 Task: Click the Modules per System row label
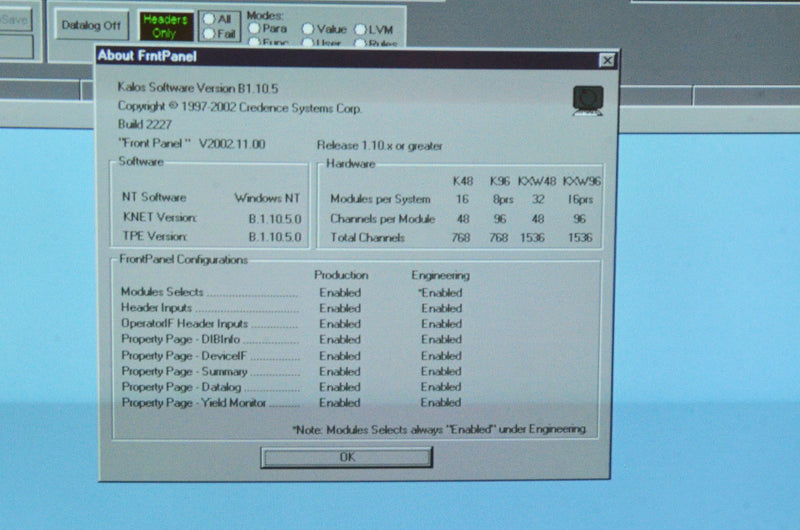[x=380, y=199]
